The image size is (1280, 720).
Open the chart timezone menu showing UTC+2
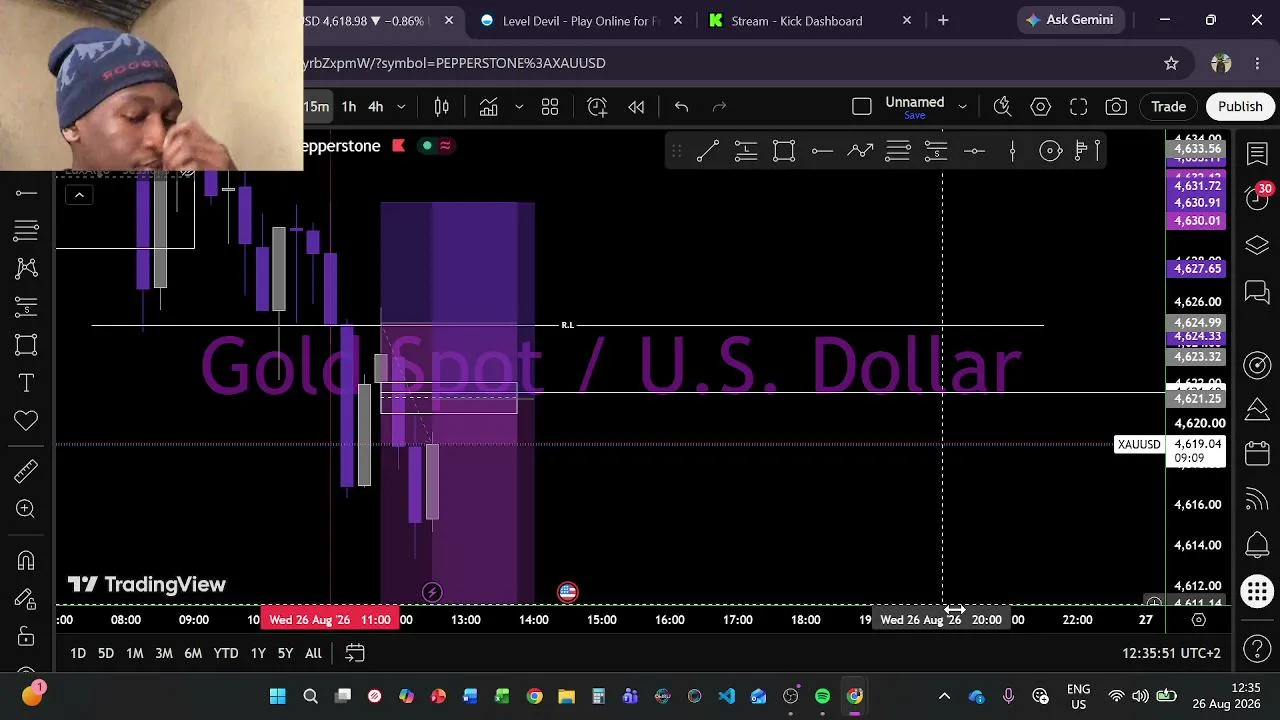click(1171, 653)
